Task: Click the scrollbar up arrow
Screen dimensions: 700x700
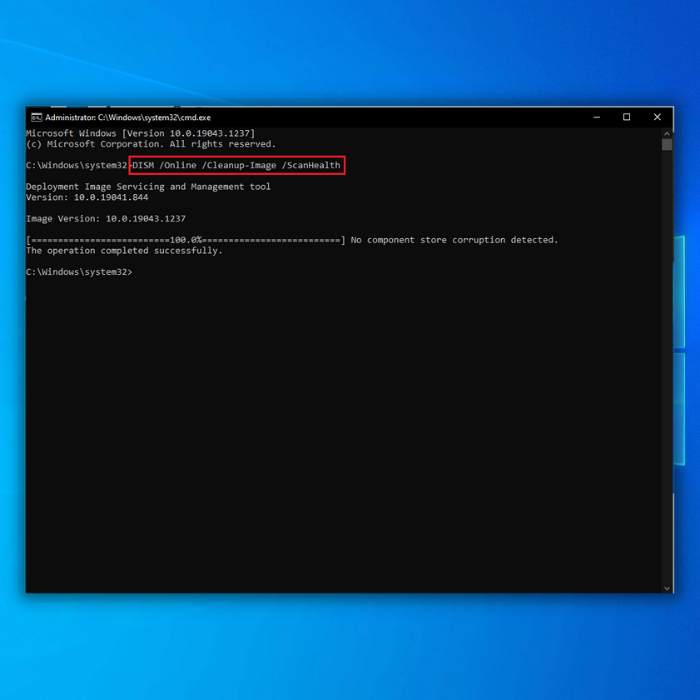Action: [667, 133]
